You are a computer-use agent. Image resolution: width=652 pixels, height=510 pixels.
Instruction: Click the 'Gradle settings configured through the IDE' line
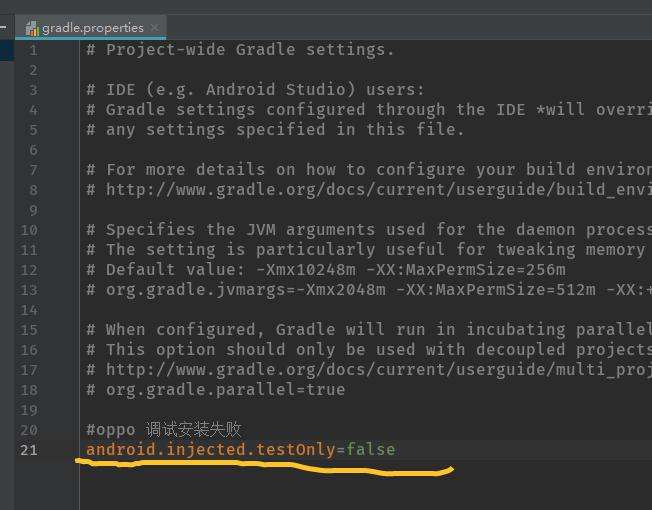(369, 110)
